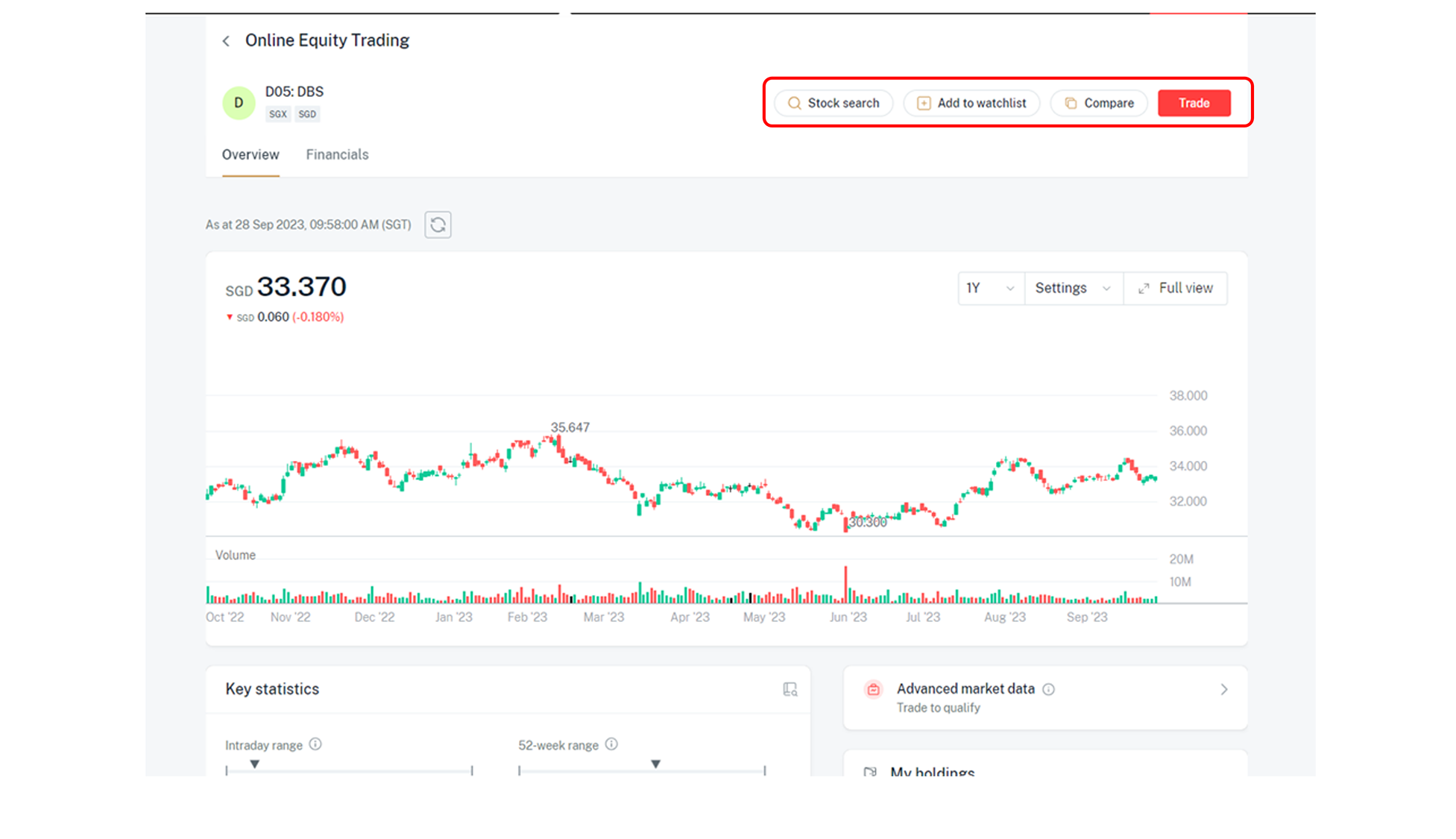
Task: Open Key statistics glossary icon
Action: (790, 689)
